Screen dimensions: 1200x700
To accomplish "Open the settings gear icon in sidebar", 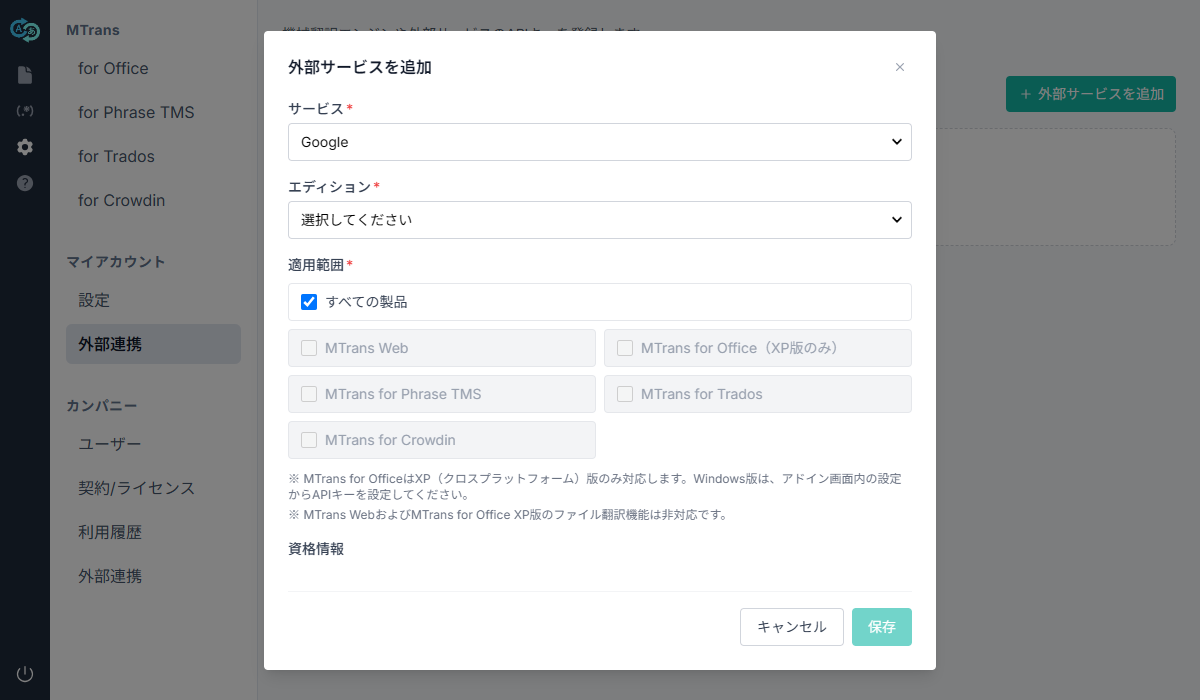I will 25,147.
